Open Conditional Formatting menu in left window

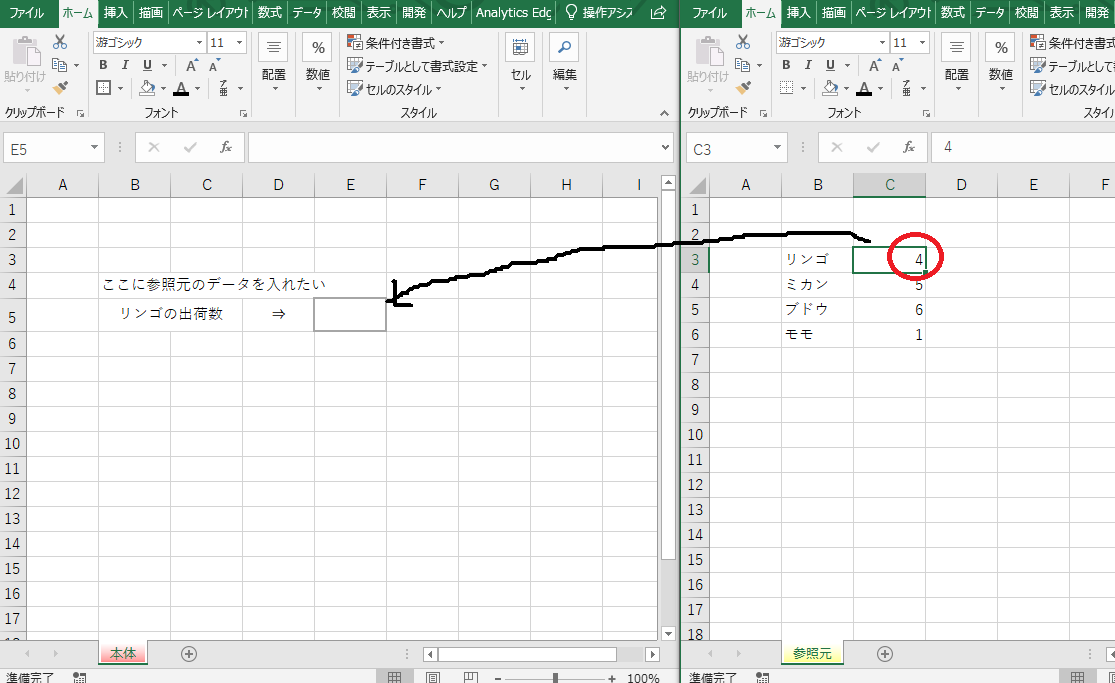point(395,43)
